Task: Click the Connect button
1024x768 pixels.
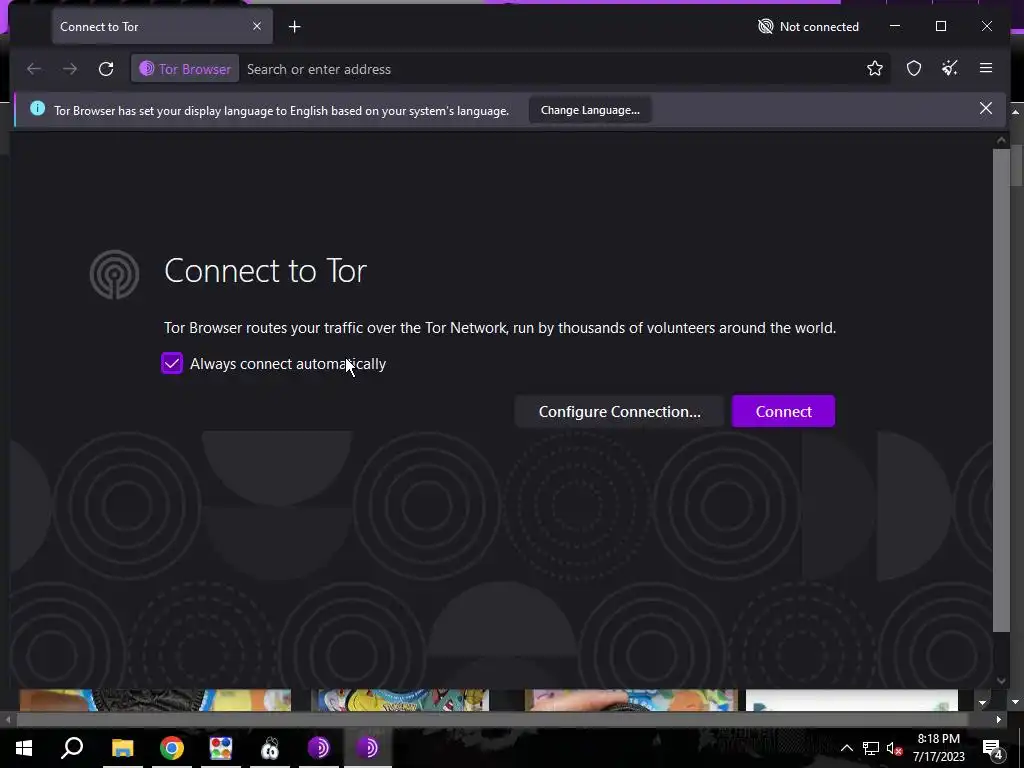Action: click(783, 411)
